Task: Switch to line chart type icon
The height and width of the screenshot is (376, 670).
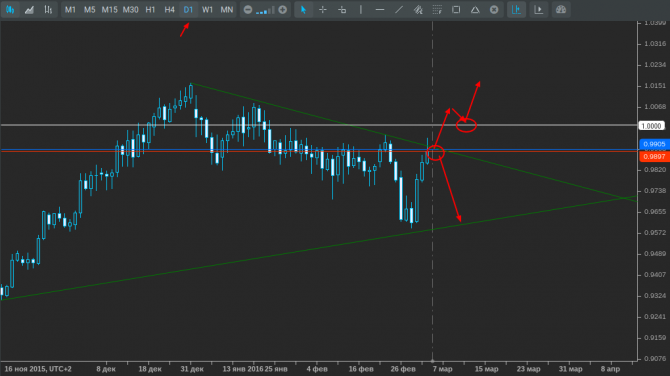Action: pyautogui.click(x=29, y=9)
